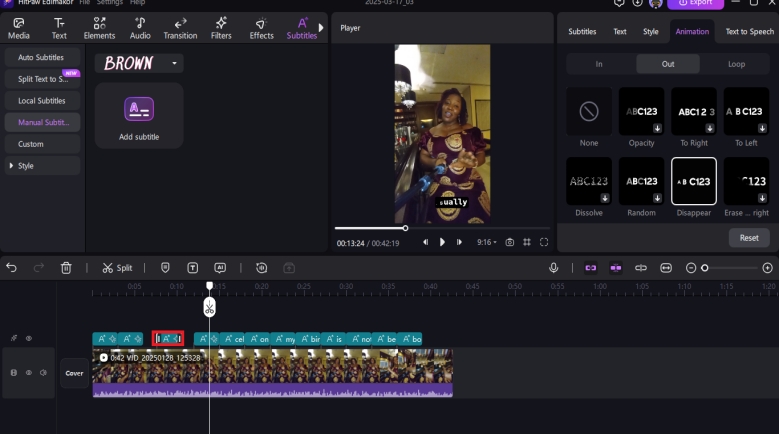The image size is (779, 435).
Task: Enter fullscreen preview in the player
Action: (x=544, y=242)
